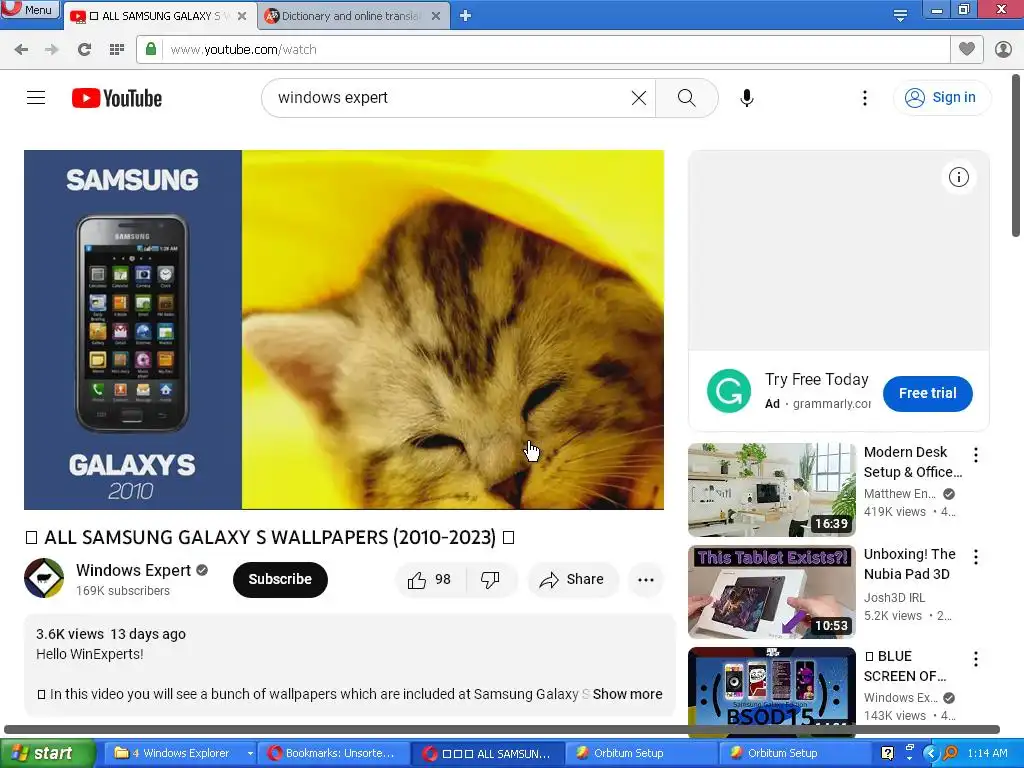
Task: Click the 1:14 AM taskbar clock
Action: click(987, 754)
